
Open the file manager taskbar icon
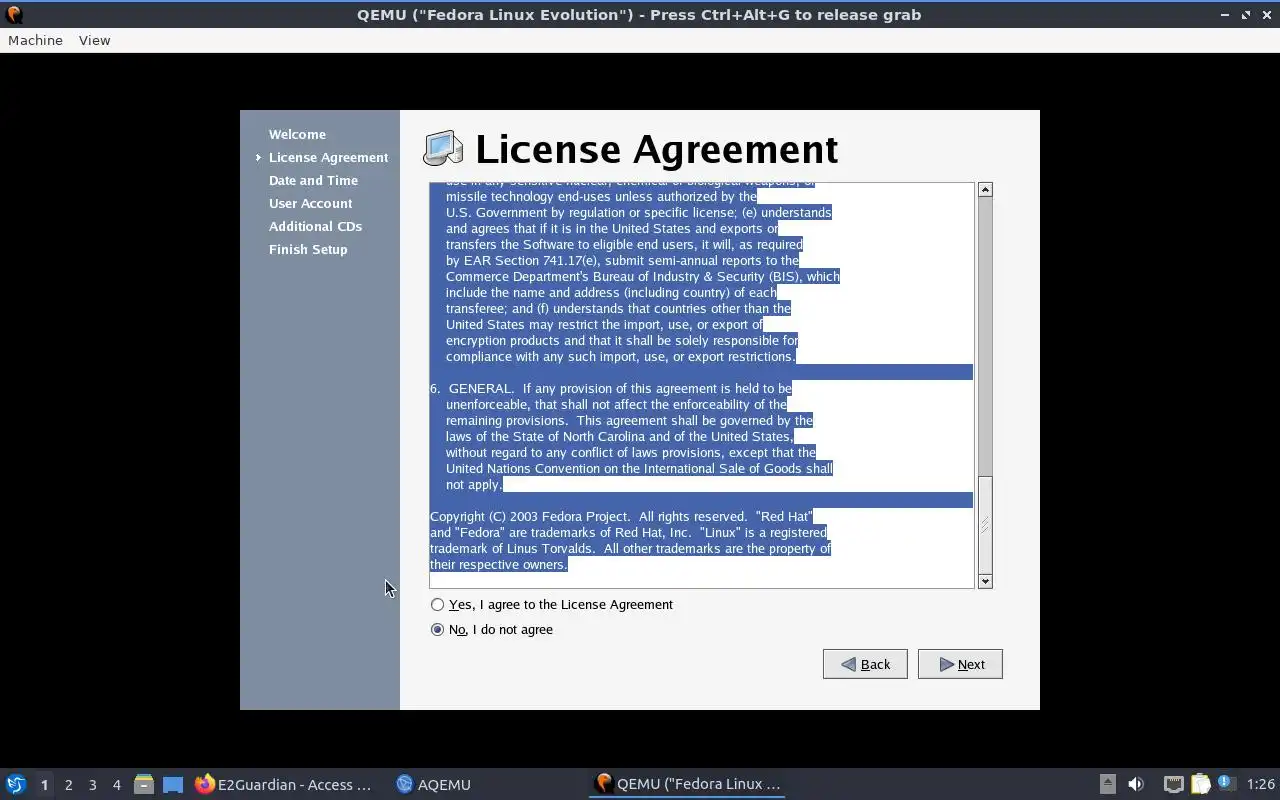(144, 785)
